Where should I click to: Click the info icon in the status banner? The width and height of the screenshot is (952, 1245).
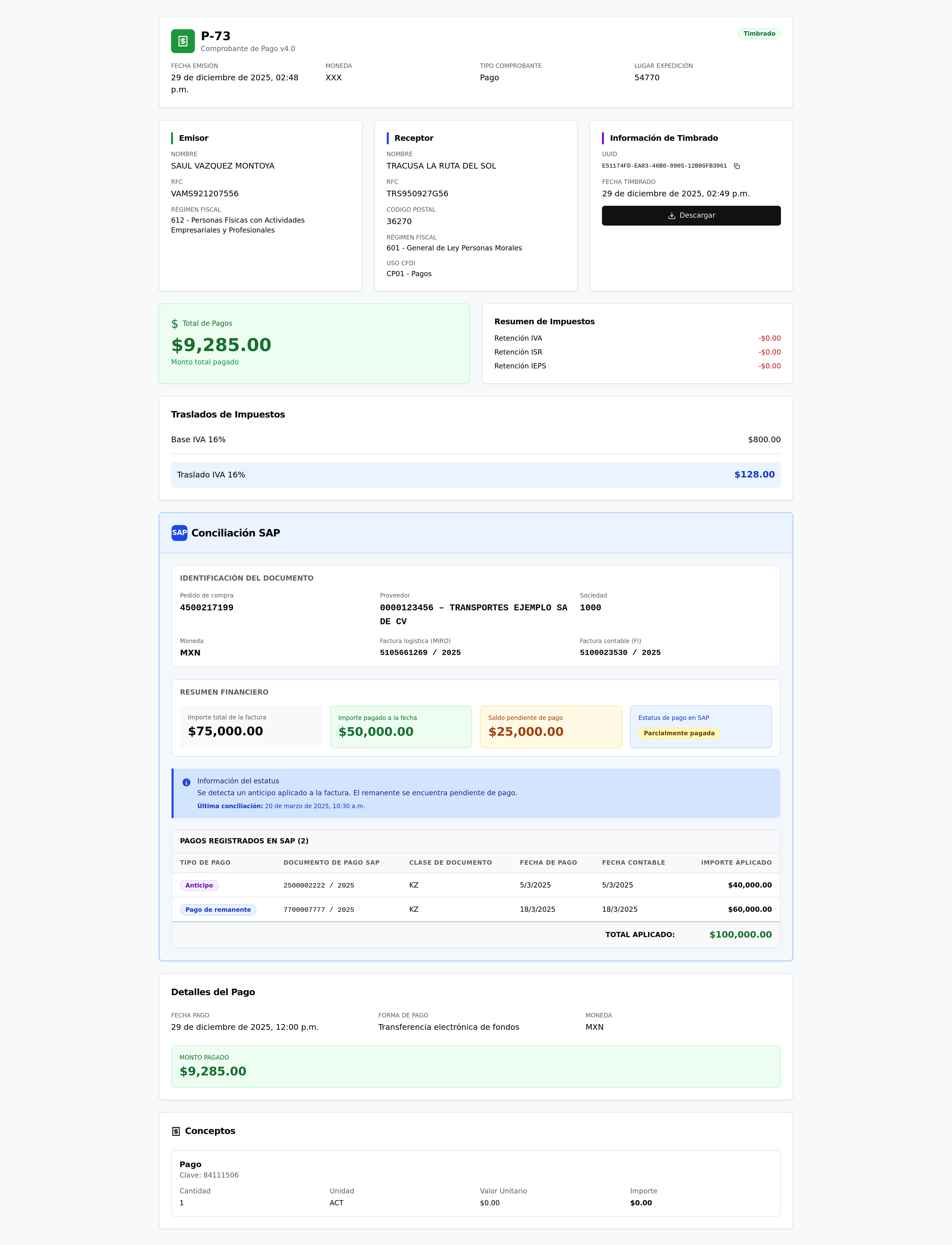click(186, 783)
